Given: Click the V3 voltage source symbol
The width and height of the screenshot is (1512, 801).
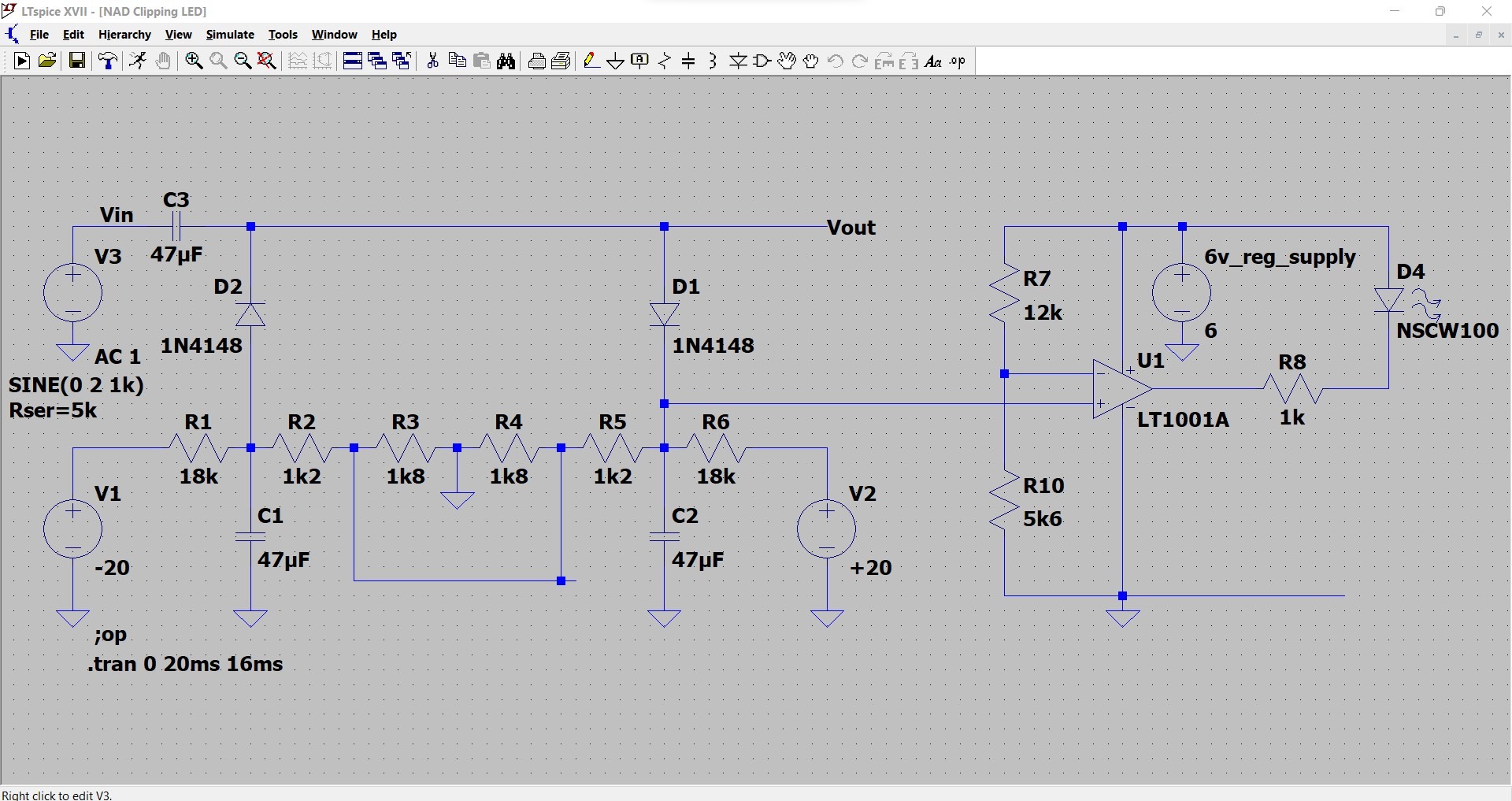Looking at the screenshot, I should pos(72,293).
